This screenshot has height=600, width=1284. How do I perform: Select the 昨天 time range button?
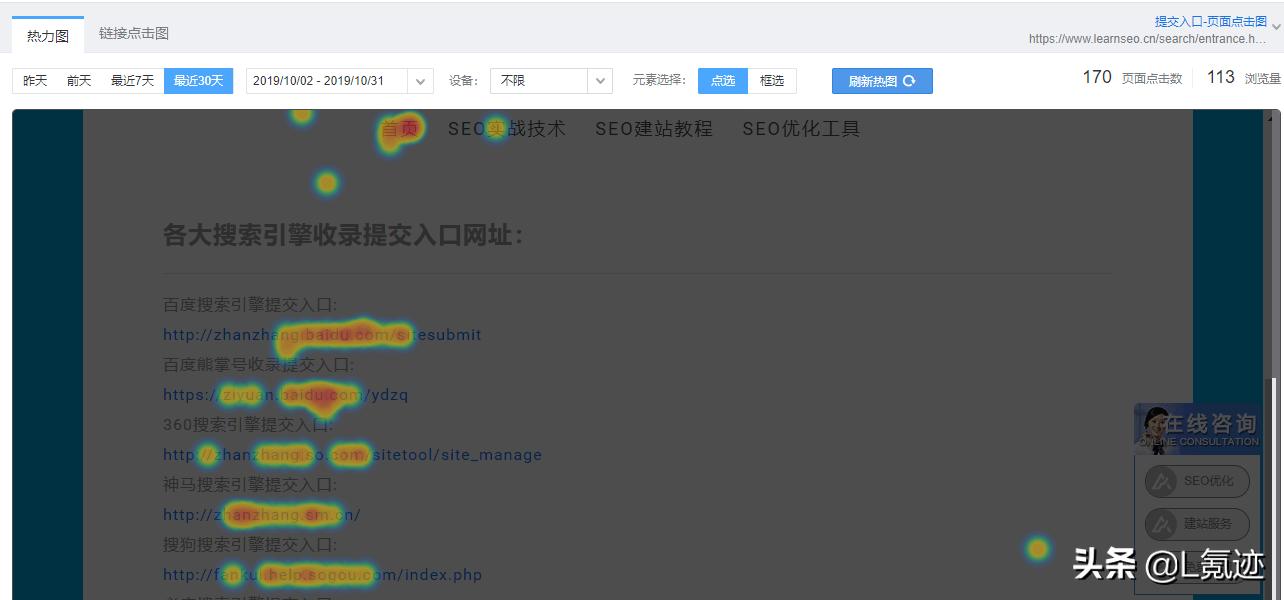coord(35,80)
